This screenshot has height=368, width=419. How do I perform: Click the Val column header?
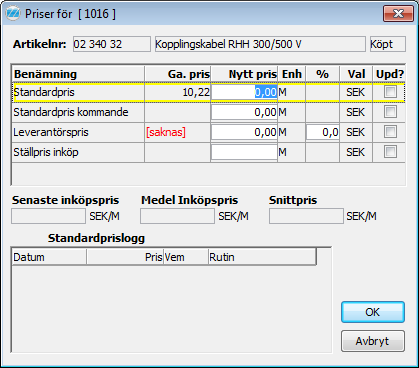click(356, 74)
